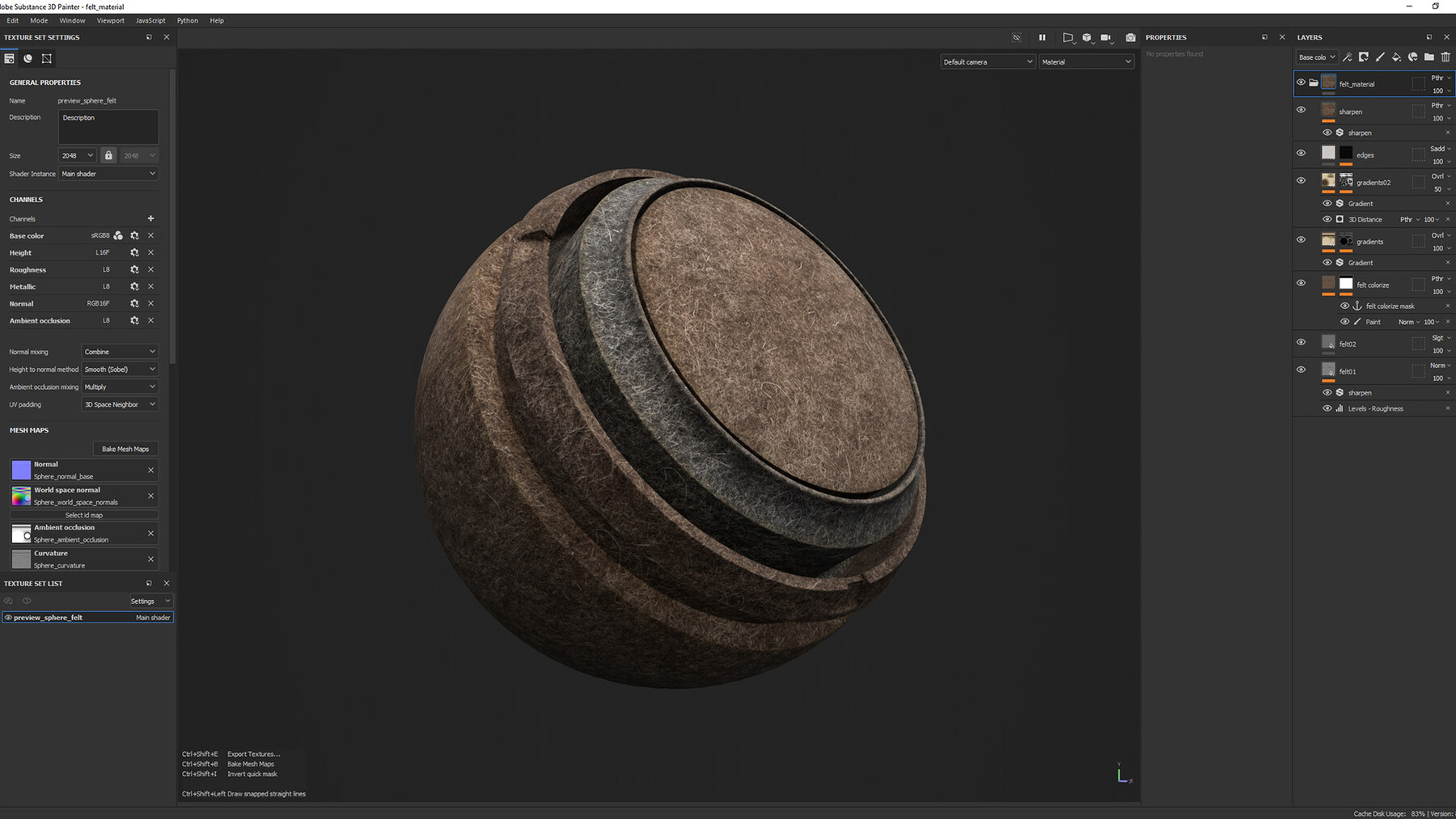Open the Python menu
The image size is (1456, 819).
click(187, 20)
